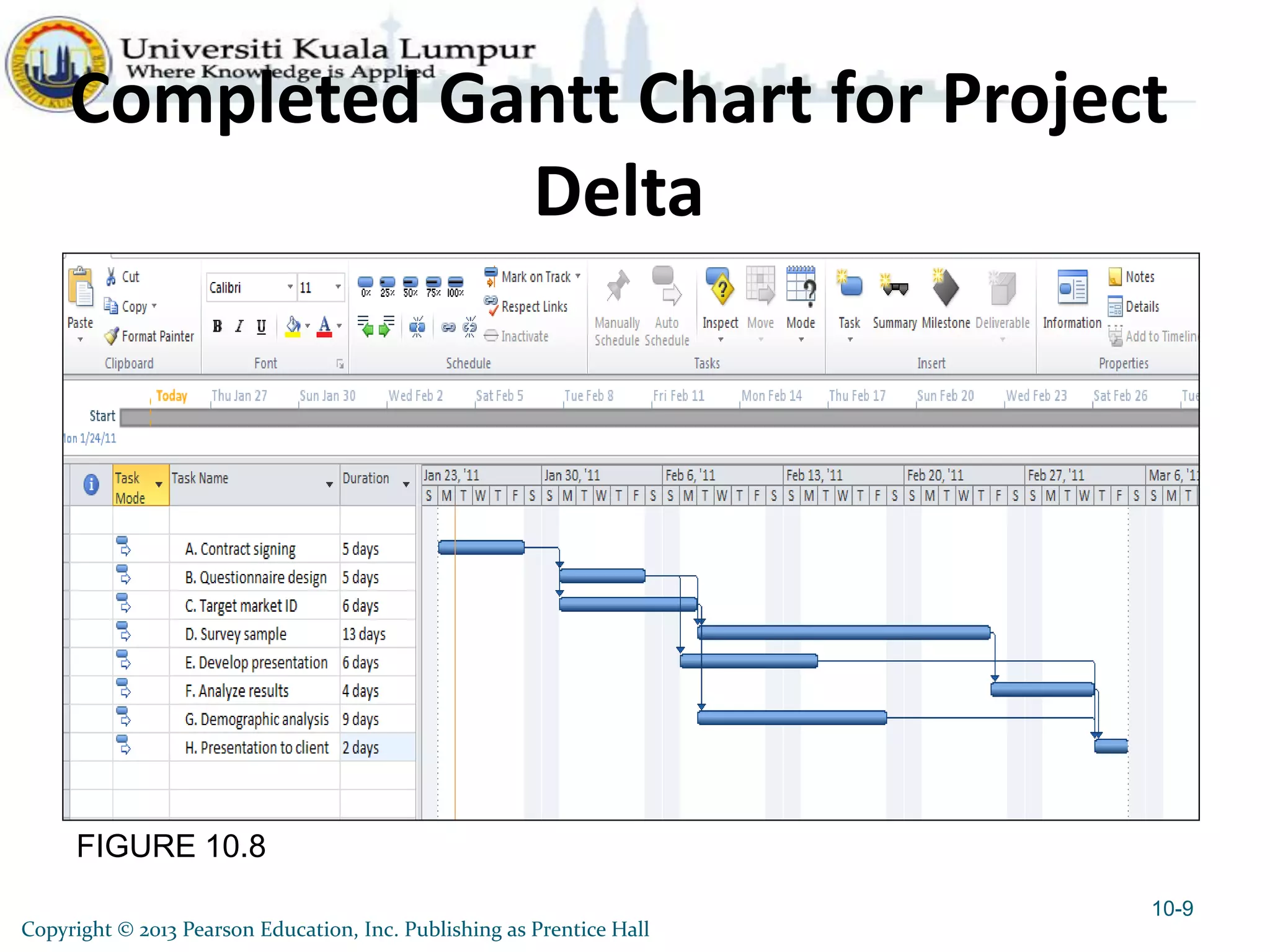Click the Unlink Tasks broken chain icon

[x=470, y=326]
